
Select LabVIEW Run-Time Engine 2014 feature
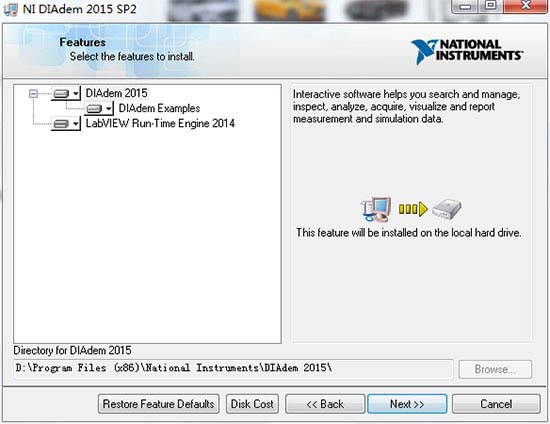pyautogui.click(x=160, y=123)
